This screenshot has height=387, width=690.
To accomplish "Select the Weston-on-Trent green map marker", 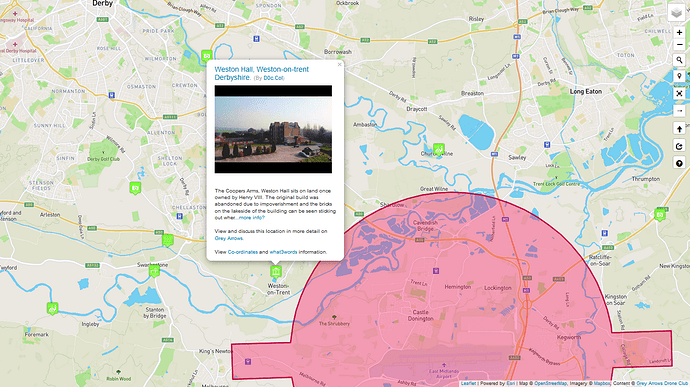I will (x=276, y=271).
